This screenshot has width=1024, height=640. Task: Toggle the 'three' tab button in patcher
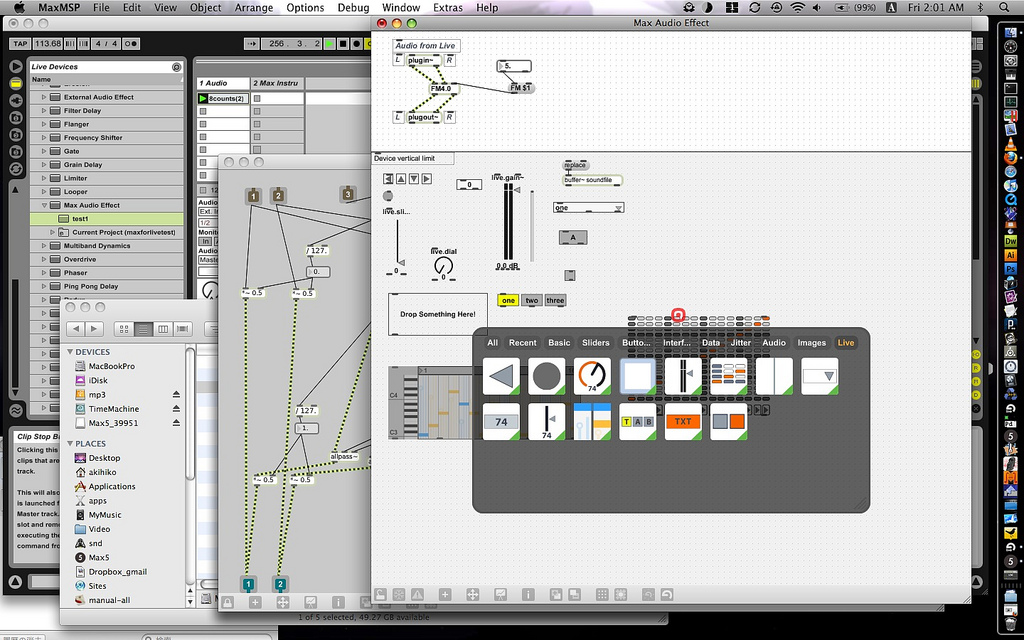click(555, 300)
